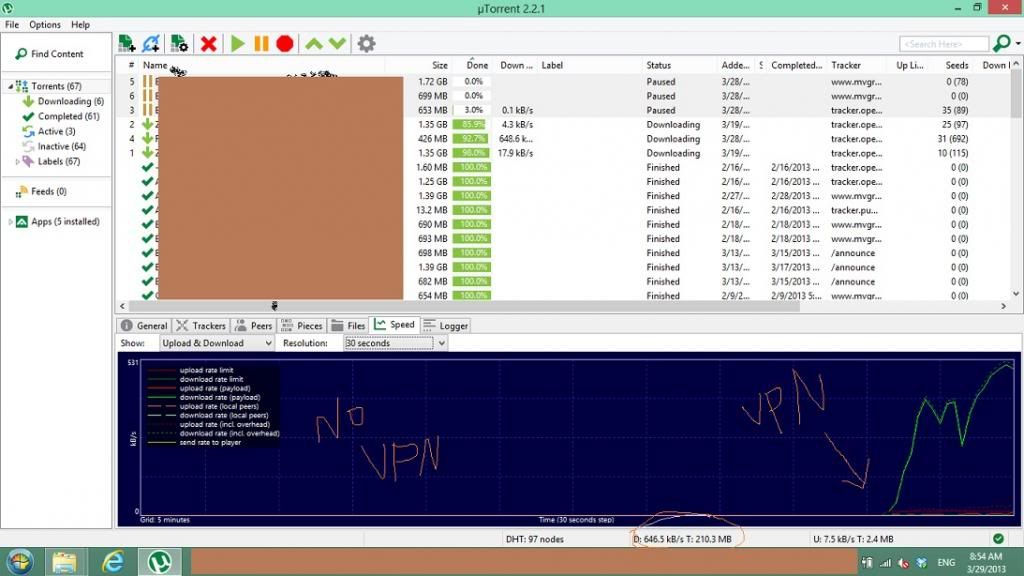Open the Options menu
The width and height of the screenshot is (1024, 576).
click(x=44, y=25)
